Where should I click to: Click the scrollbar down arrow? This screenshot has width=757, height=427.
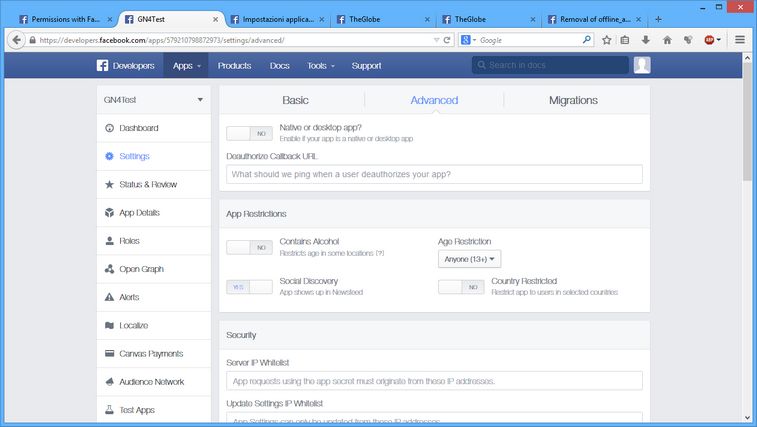point(747,418)
